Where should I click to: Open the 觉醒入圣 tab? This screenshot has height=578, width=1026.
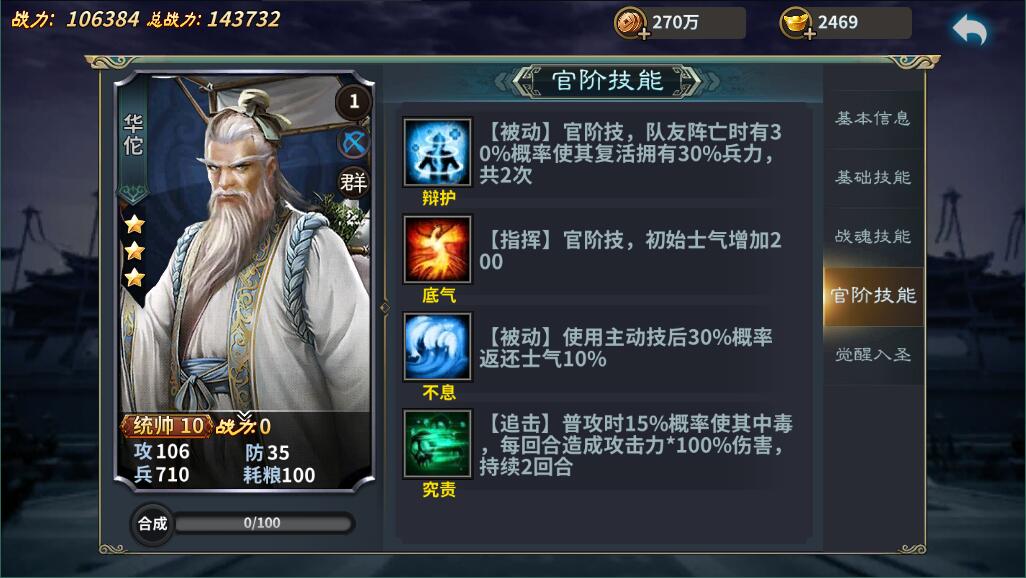(x=873, y=355)
